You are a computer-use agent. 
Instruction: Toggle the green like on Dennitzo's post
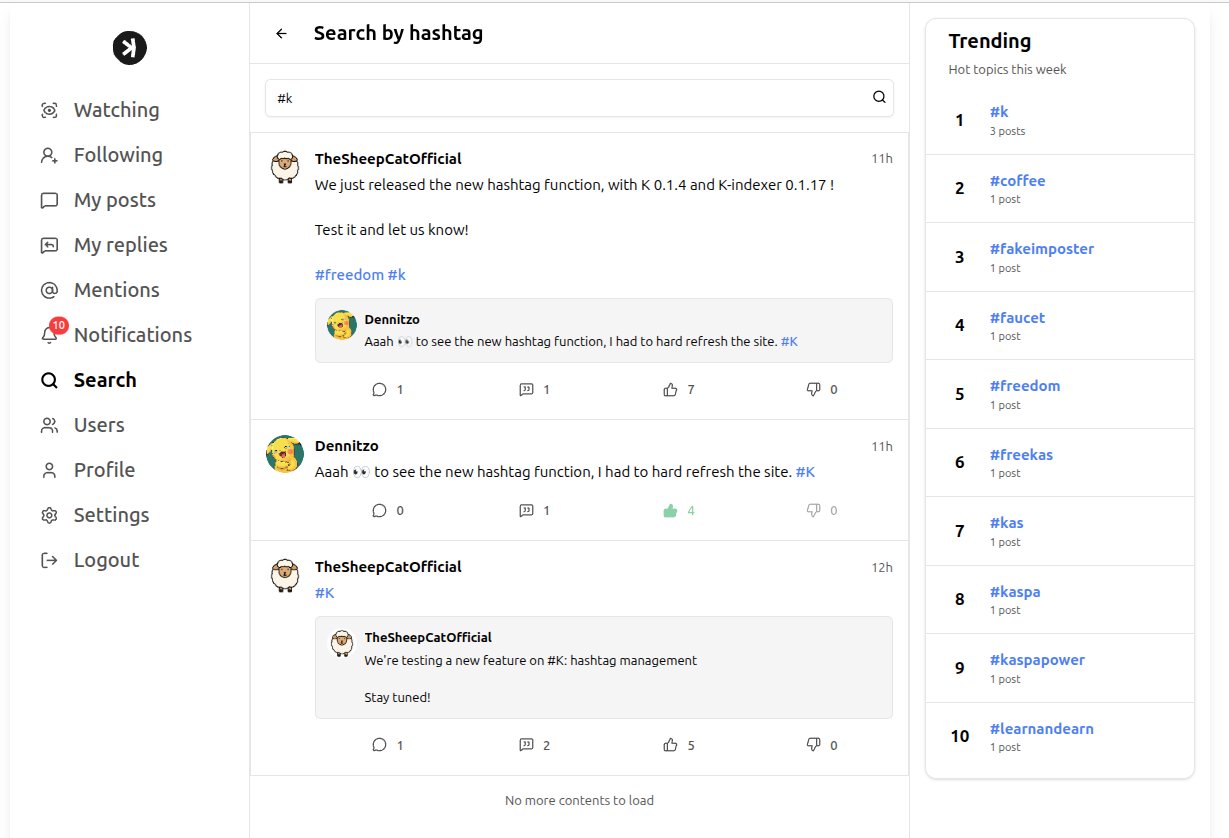point(670,510)
